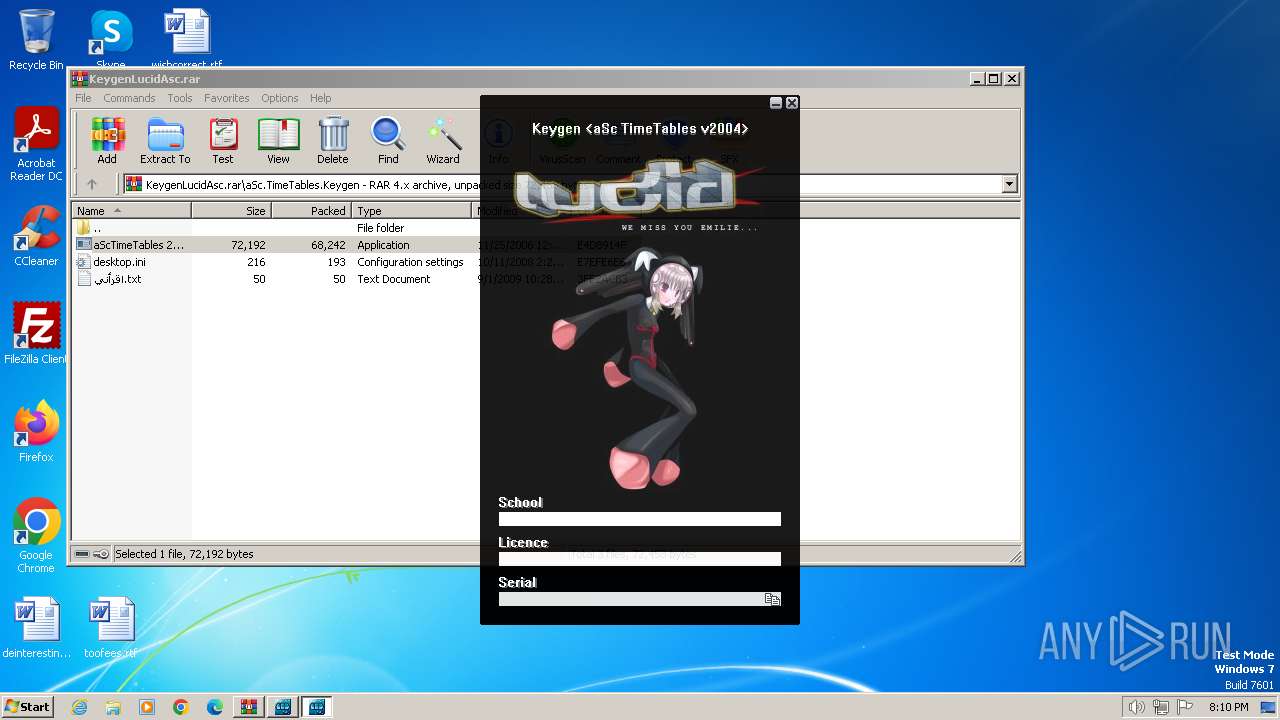Click the network tray icon
Screen dimensions: 1280x720
click(x=1160, y=707)
